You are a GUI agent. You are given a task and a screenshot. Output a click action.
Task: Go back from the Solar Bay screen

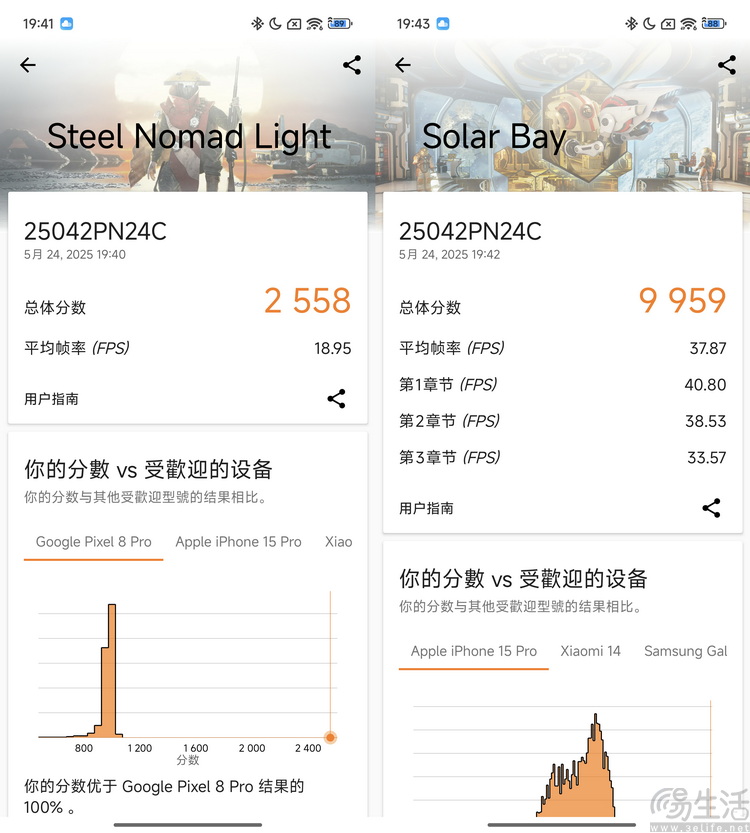pyautogui.click(x=403, y=65)
